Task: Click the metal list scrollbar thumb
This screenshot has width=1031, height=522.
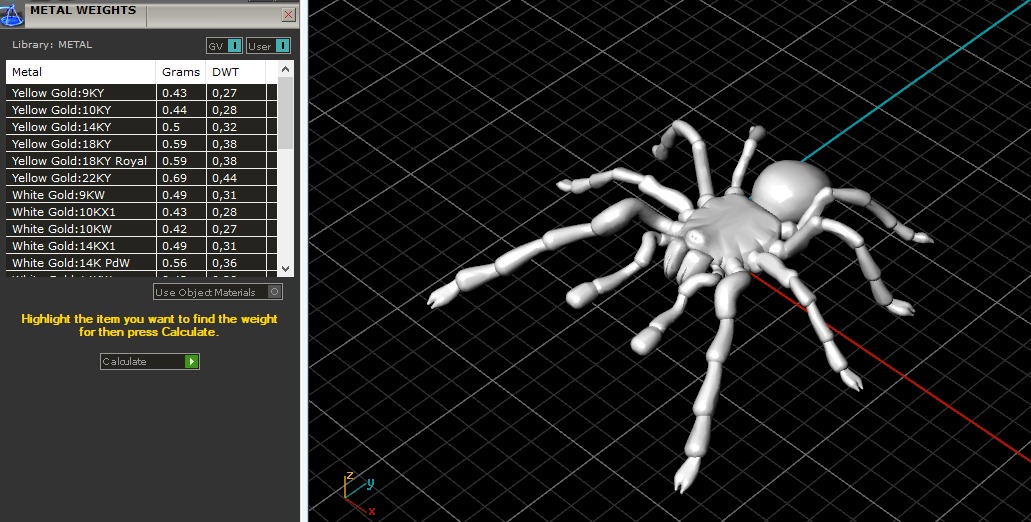Action: [x=285, y=114]
